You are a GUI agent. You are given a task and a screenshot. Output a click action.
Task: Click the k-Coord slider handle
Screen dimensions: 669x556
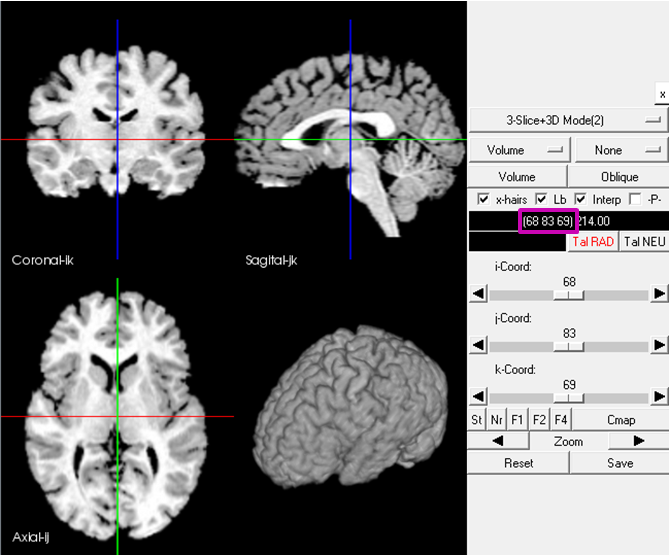569,398
